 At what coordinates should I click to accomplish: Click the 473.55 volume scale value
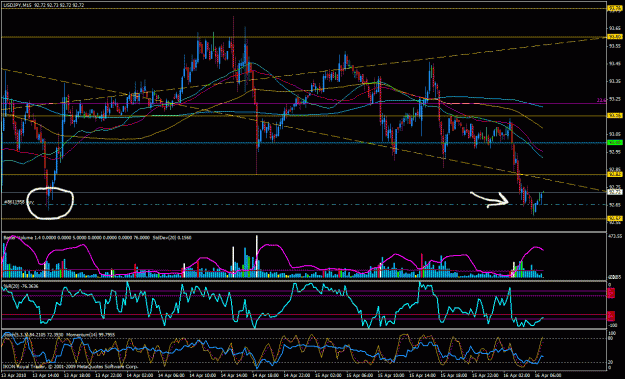(614, 236)
